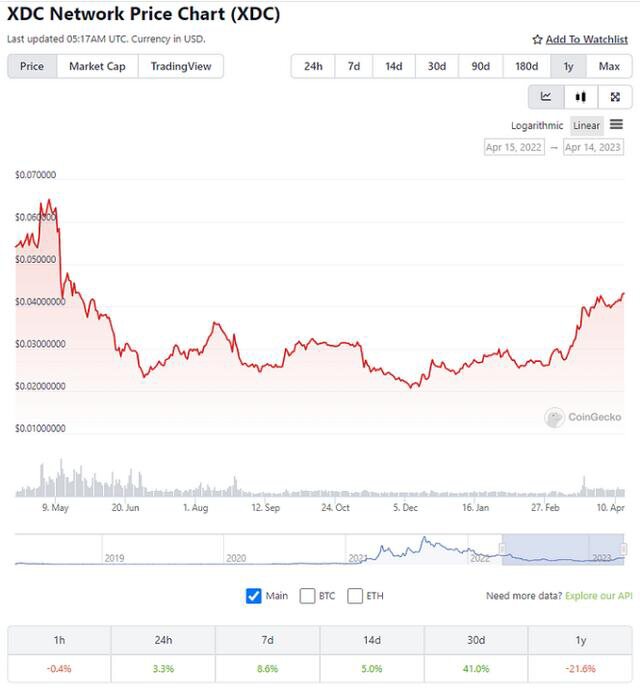Screen dimensions: 640x692
Task: Select the 30d time range
Action: 437,66
